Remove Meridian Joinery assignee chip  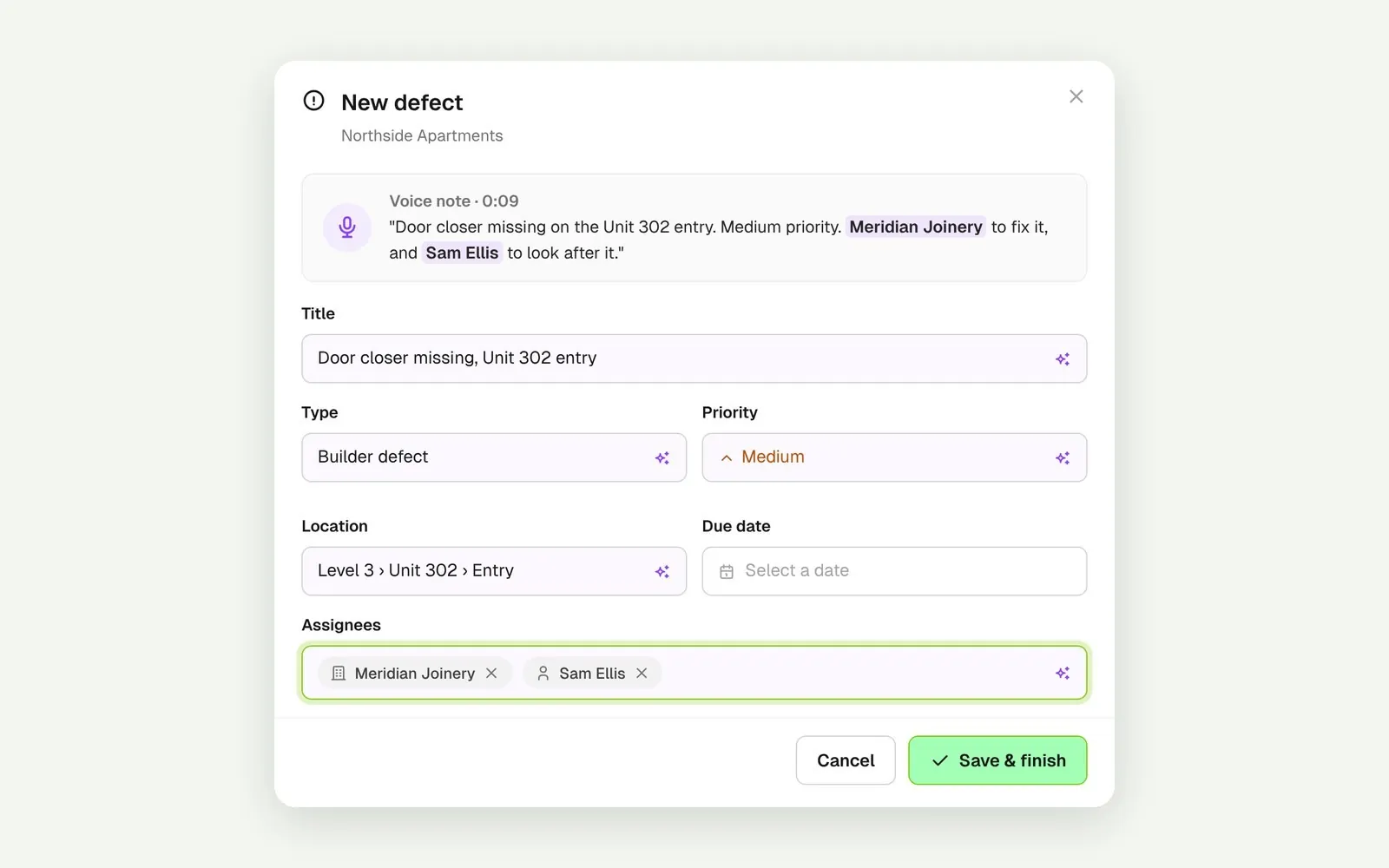pos(491,673)
